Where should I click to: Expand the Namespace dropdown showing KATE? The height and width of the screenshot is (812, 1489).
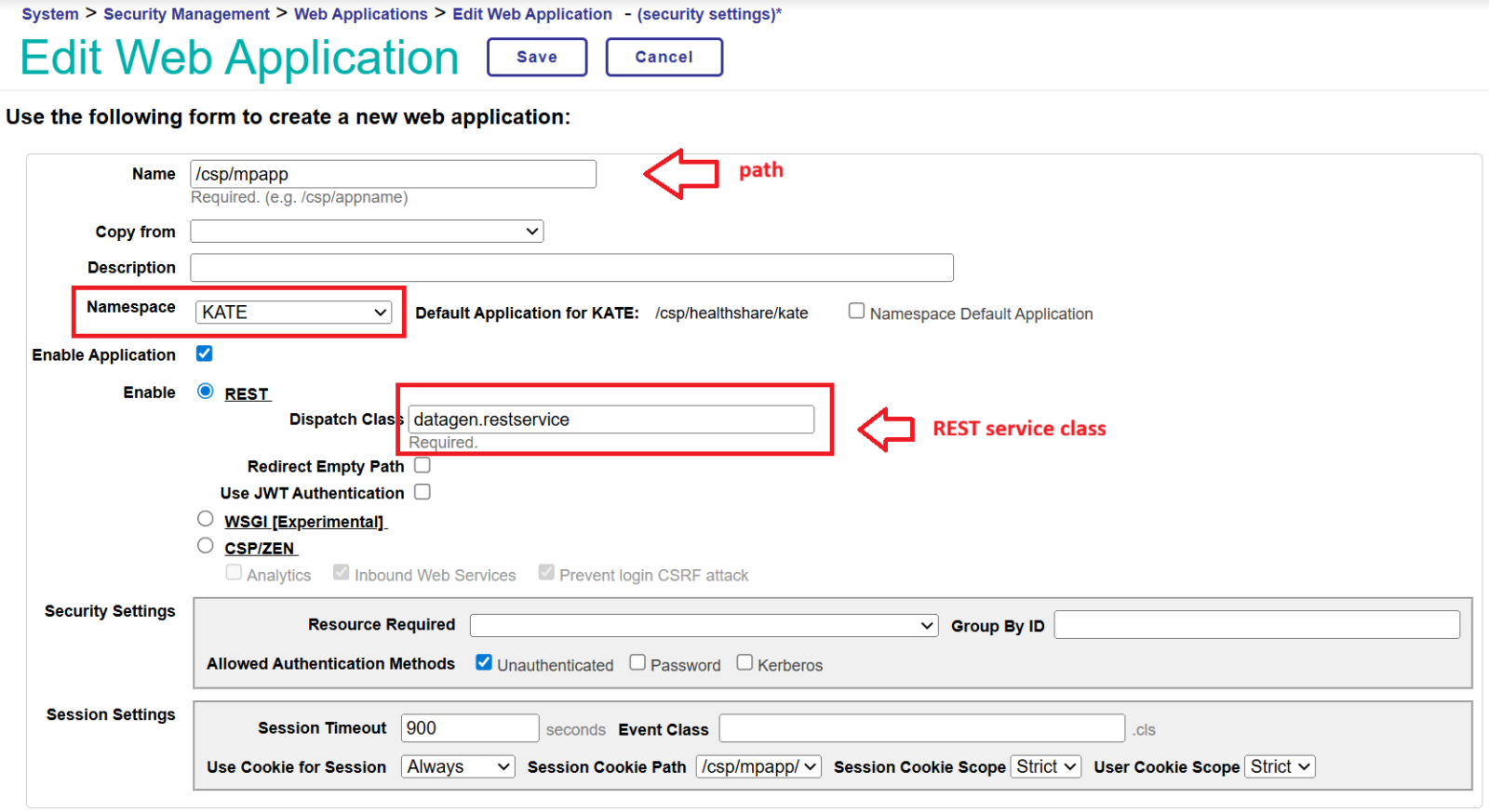[293, 313]
